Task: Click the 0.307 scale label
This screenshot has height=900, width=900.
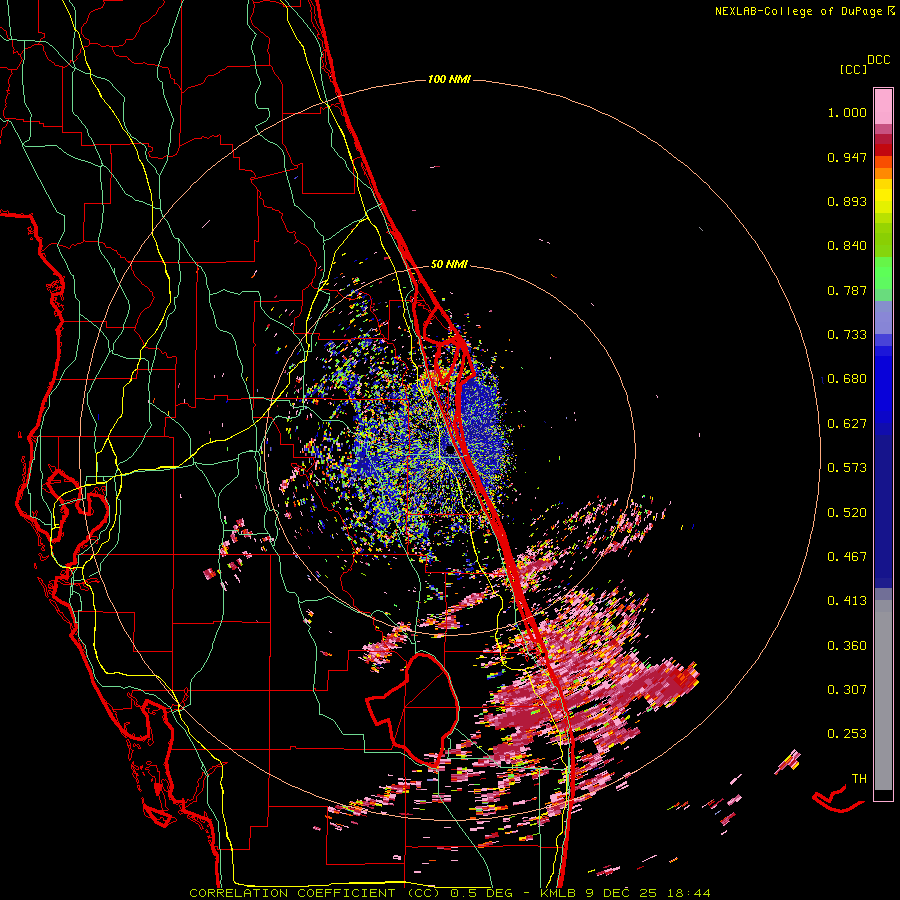Action: click(847, 690)
